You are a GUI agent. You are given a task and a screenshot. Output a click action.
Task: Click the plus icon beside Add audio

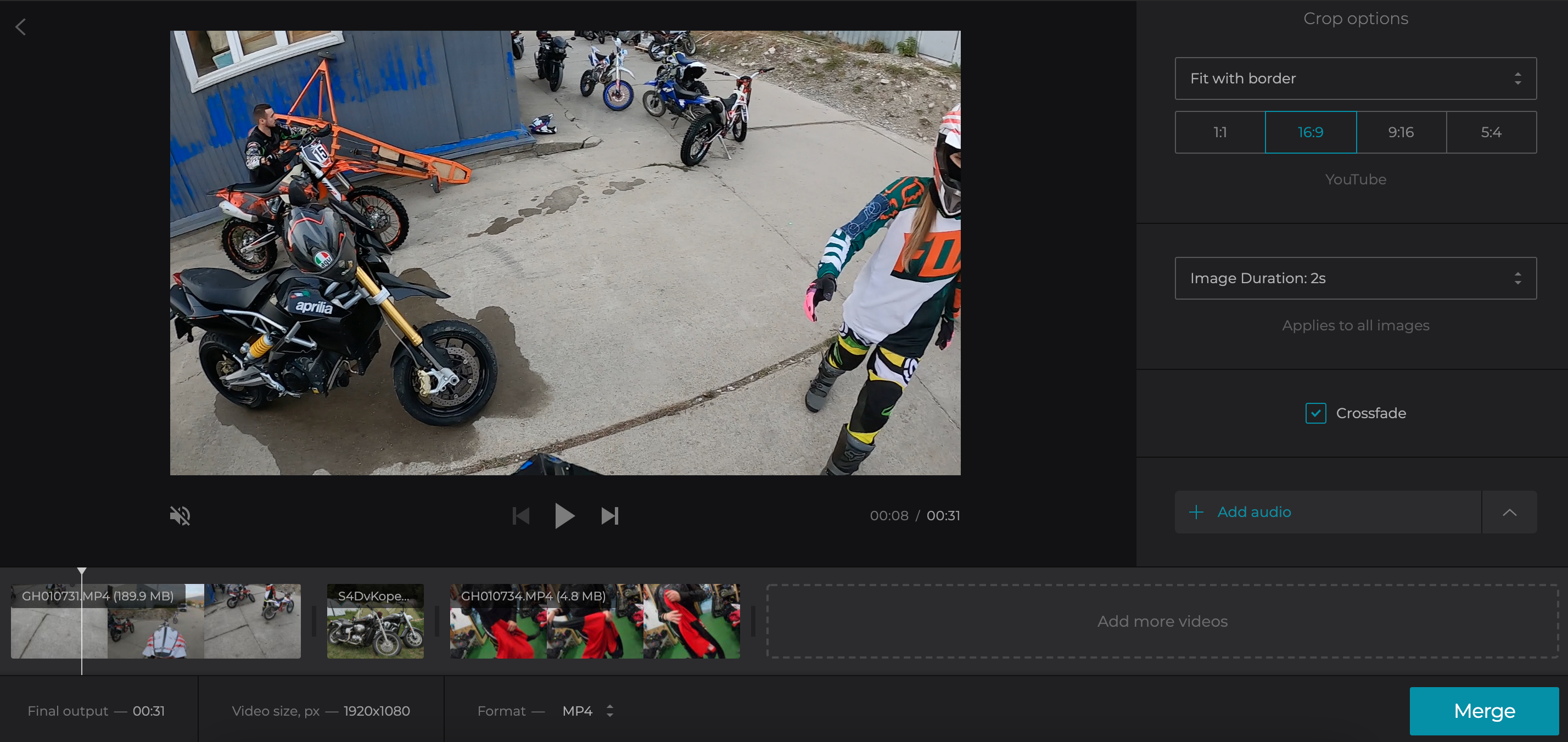tap(1196, 512)
